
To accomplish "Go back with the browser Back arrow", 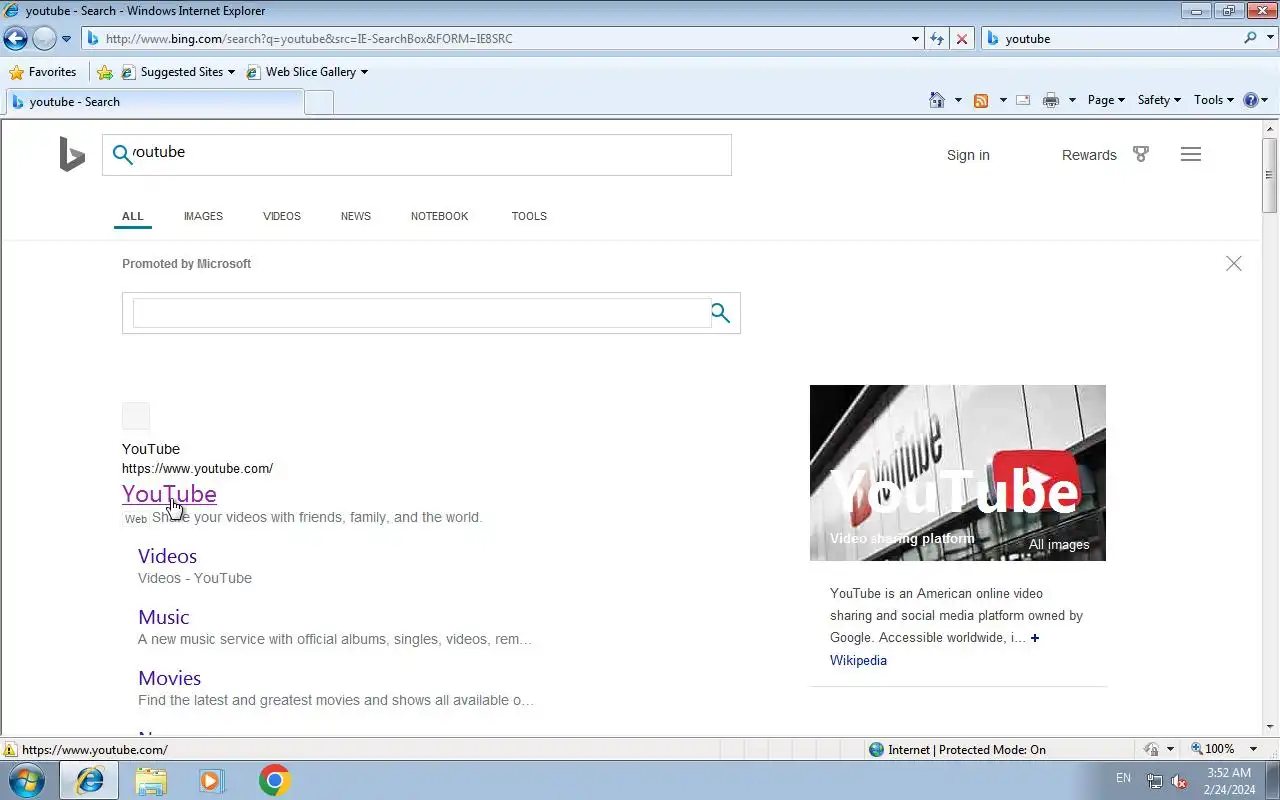I will point(15,39).
